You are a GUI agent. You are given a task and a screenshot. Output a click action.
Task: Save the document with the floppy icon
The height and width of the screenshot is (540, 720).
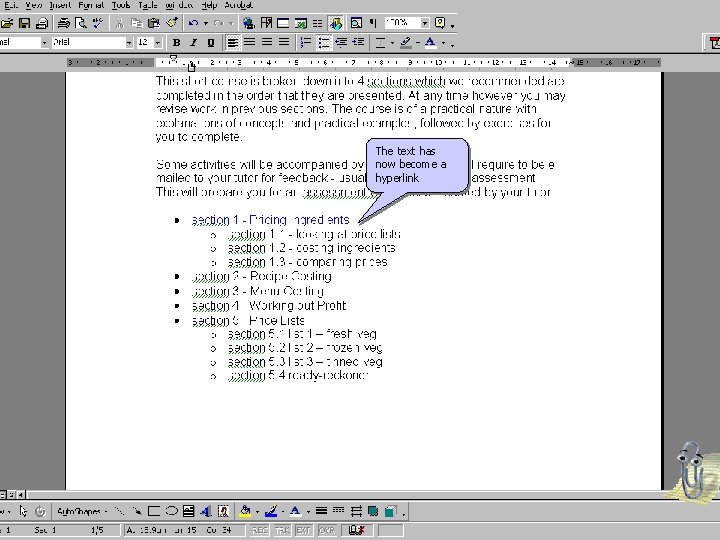(24, 23)
